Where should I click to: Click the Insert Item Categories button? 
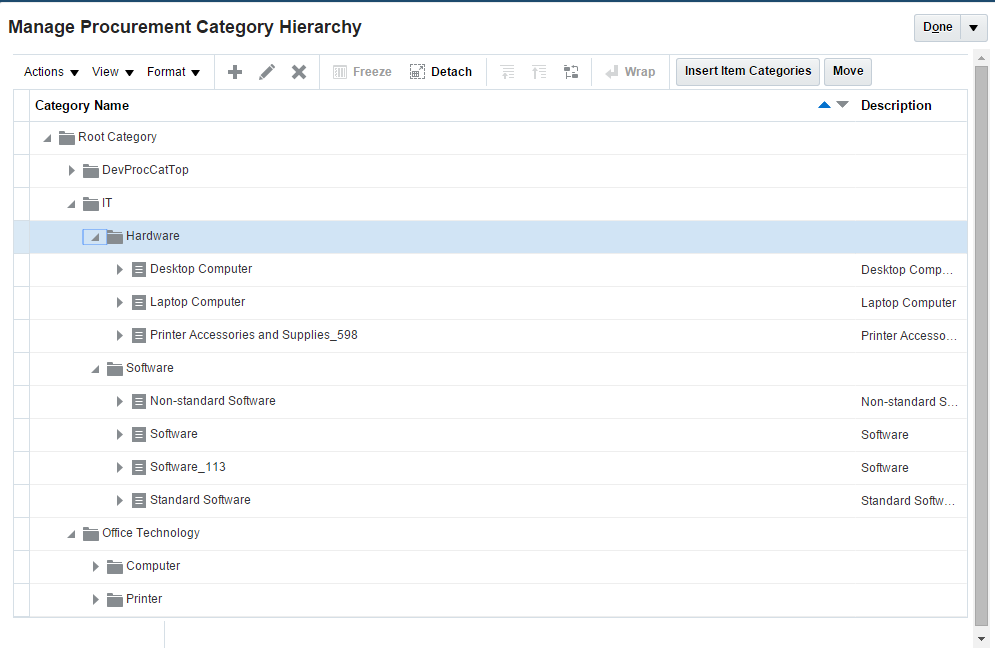(x=747, y=71)
